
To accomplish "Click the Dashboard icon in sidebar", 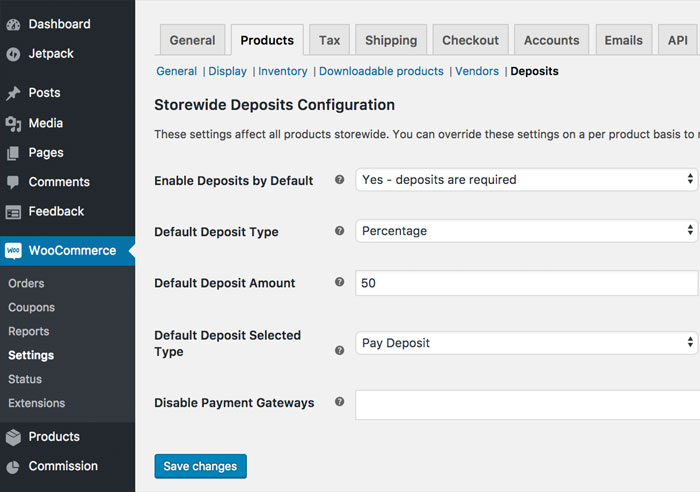I will 13,24.
